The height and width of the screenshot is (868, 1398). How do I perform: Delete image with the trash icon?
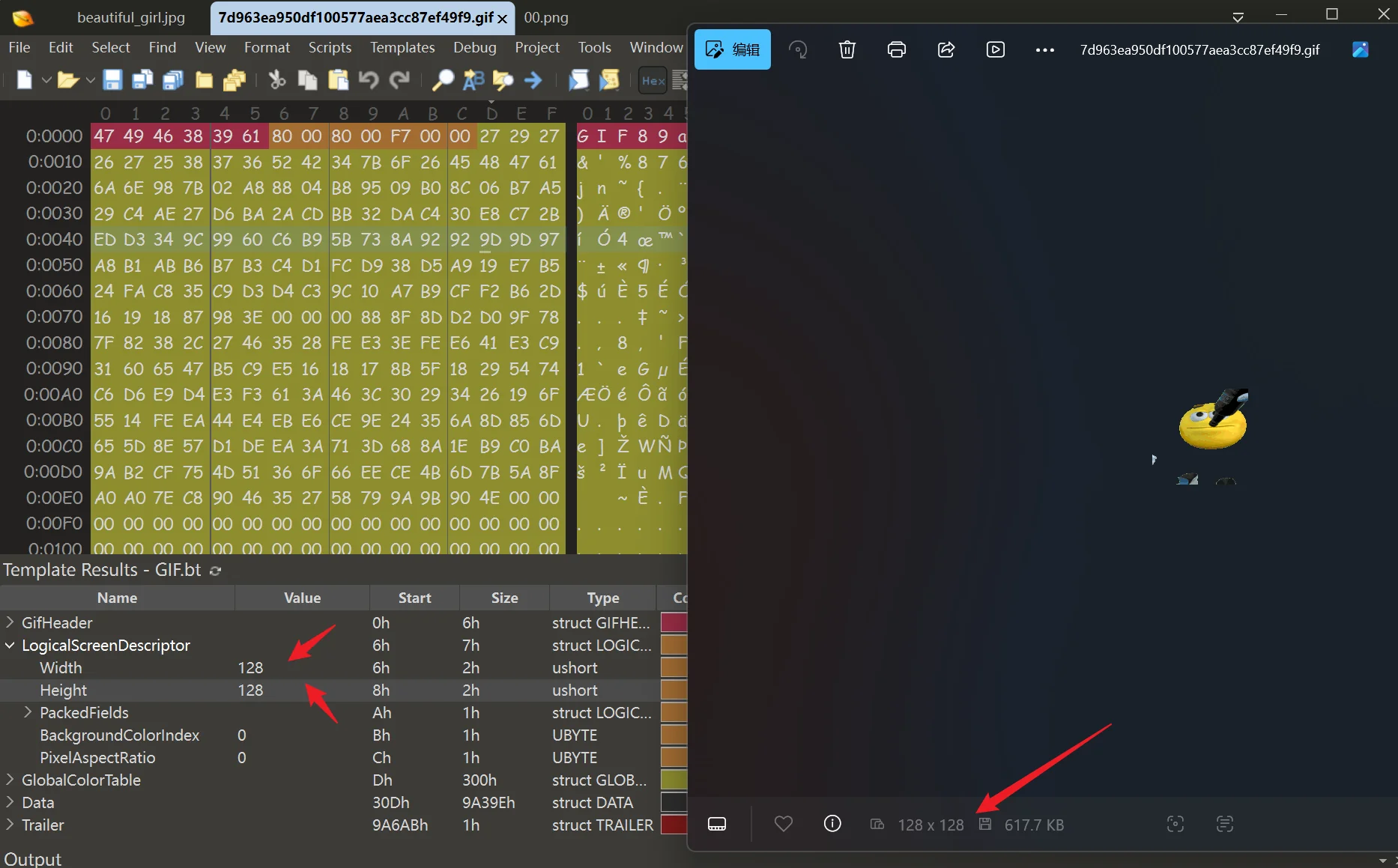tap(847, 50)
